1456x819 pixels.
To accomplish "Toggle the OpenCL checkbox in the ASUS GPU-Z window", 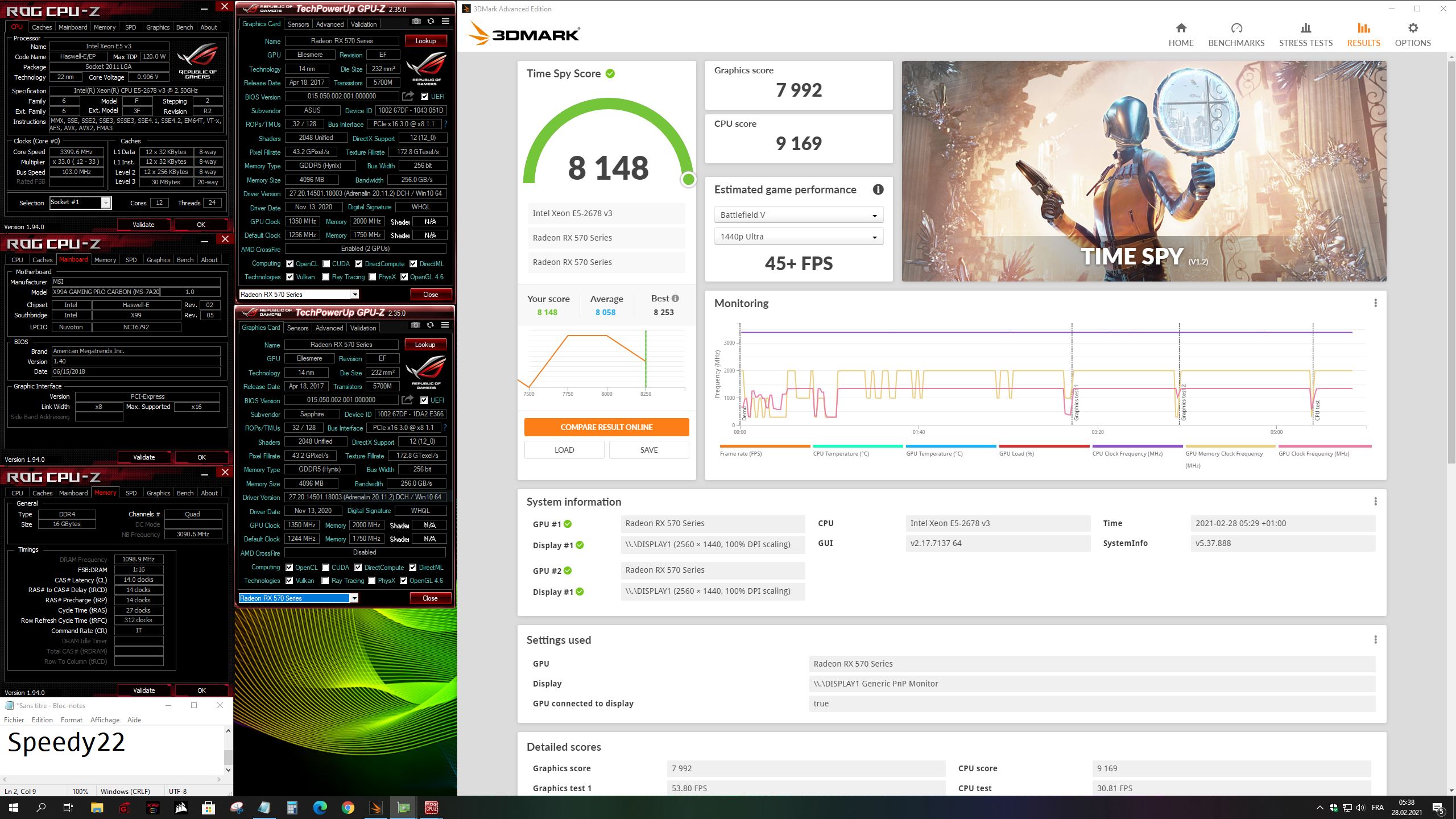I will pyautogui.click(x=290, y=264).
